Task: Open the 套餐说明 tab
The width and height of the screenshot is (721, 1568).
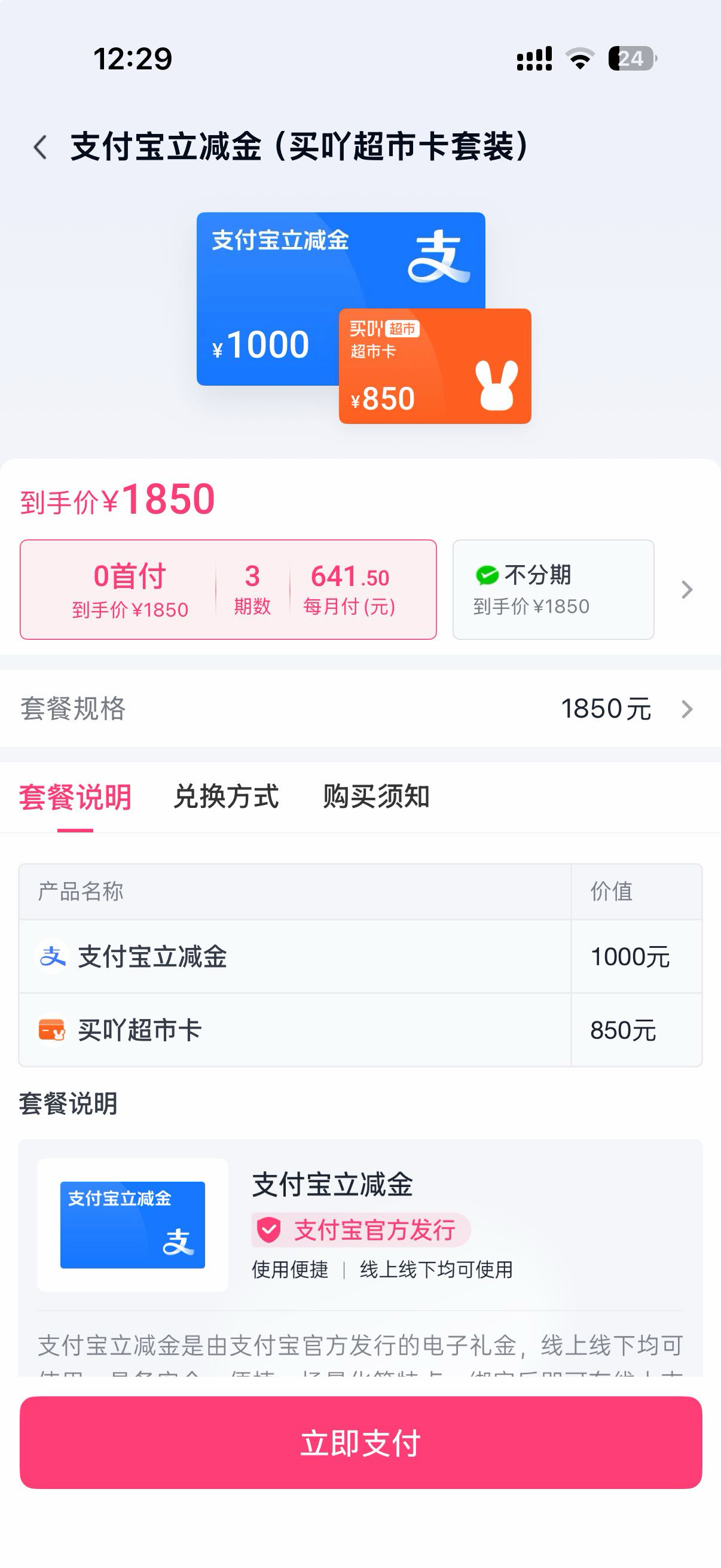Action: 75,797
